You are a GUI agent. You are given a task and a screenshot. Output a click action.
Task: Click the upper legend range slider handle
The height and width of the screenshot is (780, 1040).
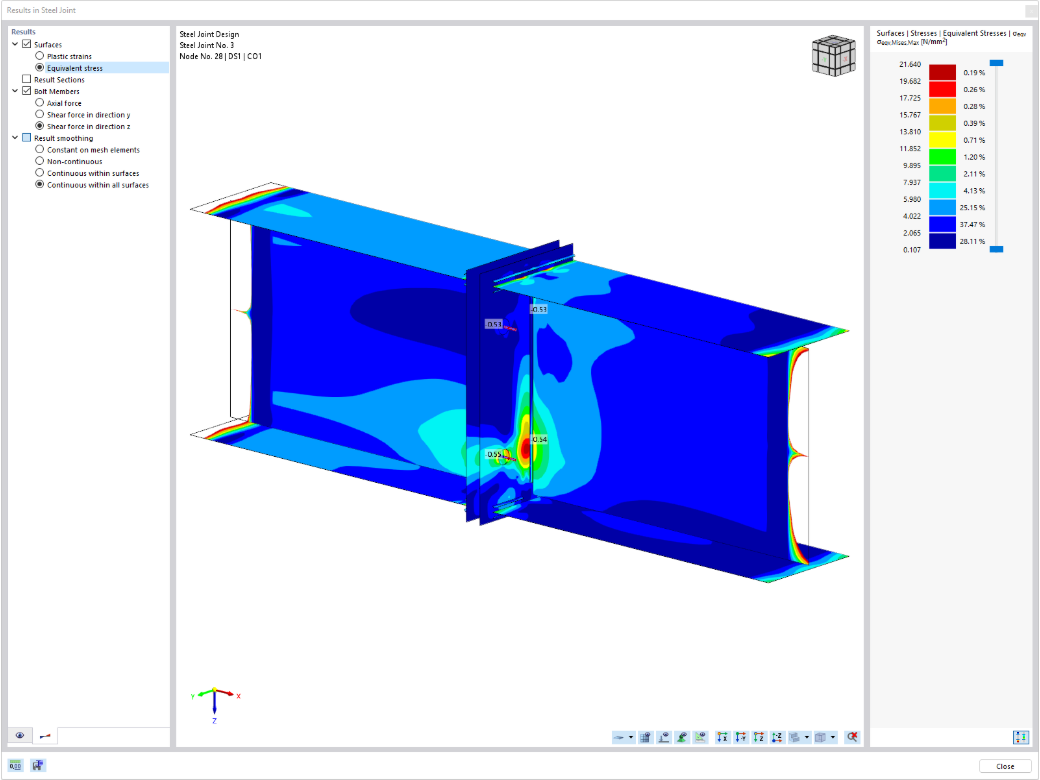[x=996, y=63]
